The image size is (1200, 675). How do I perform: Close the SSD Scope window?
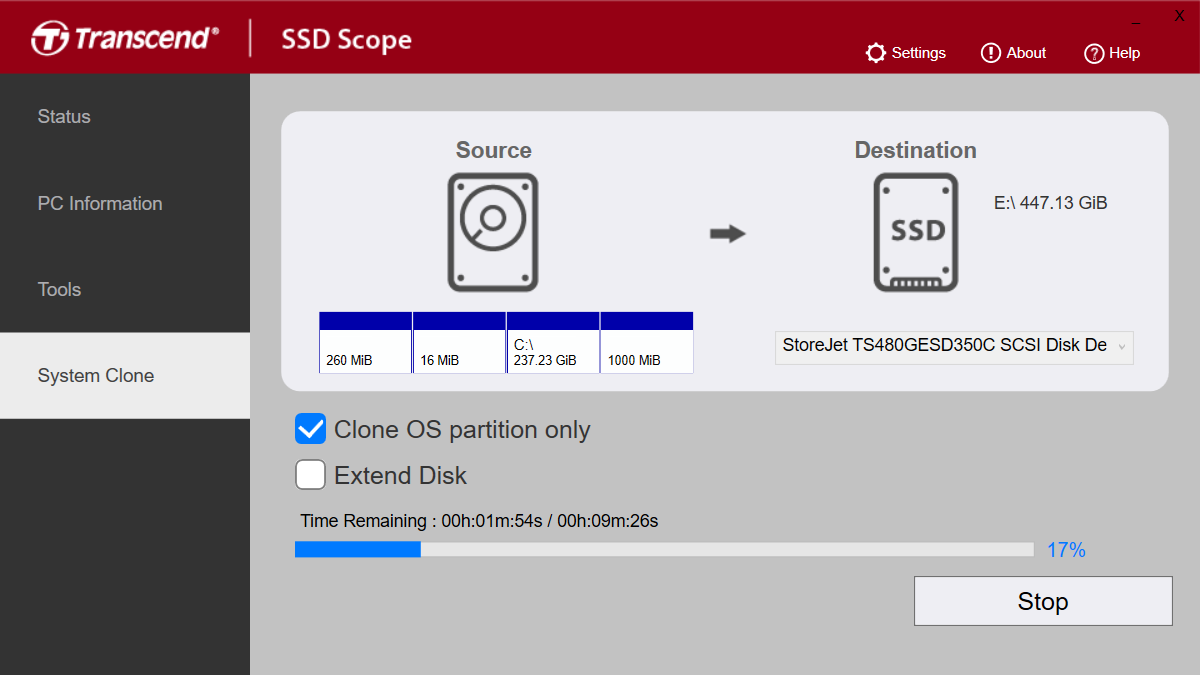(x=1179, y=16)
